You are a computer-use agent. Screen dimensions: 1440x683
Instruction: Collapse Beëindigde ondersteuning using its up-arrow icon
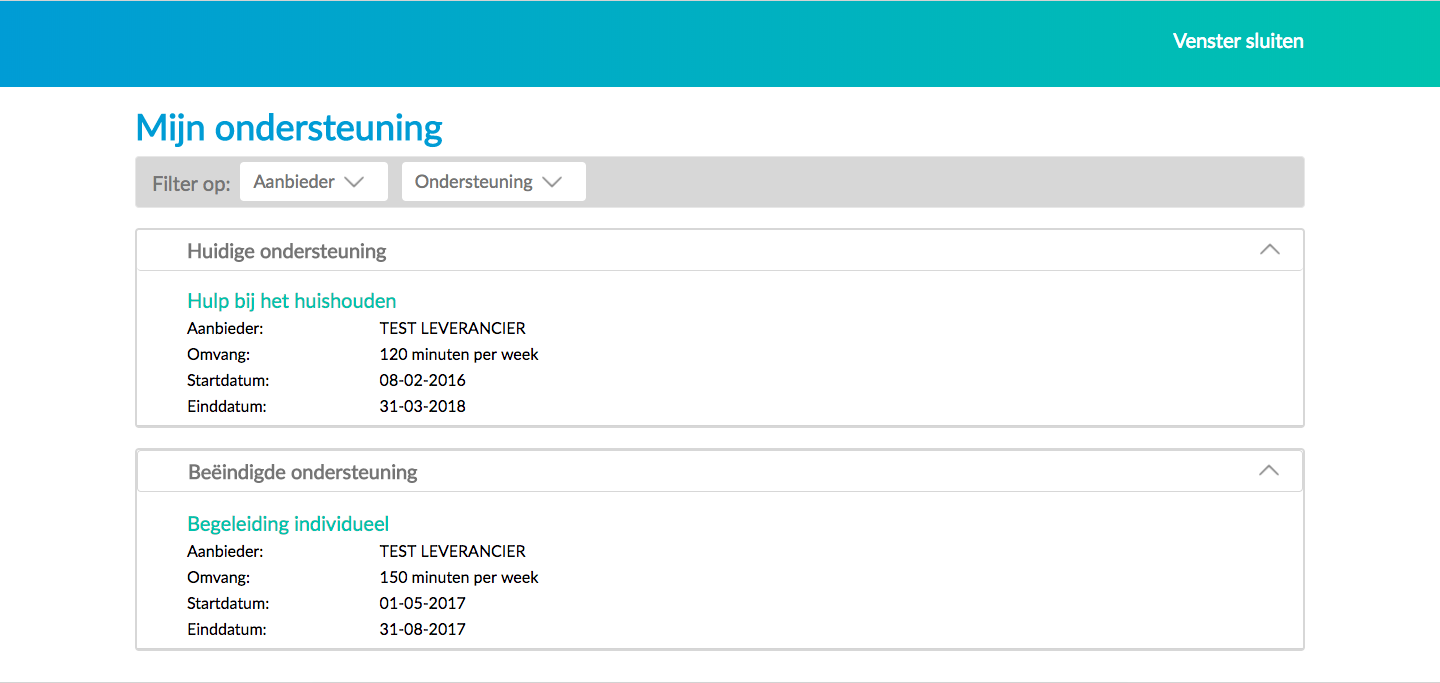point(1269,471)
